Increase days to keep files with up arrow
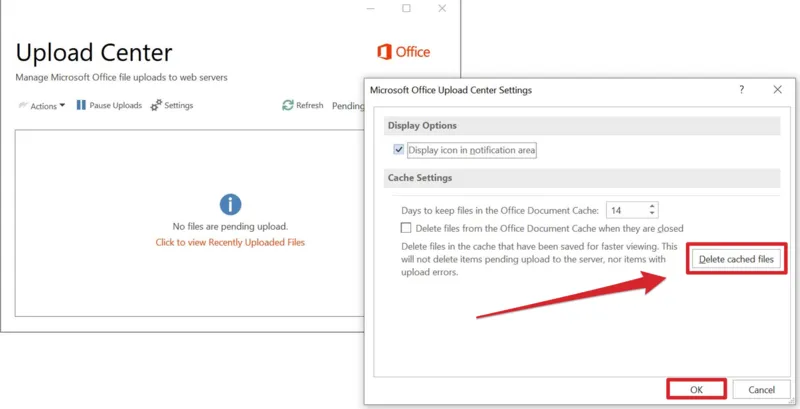800x409 pixels. pos(653,206)
